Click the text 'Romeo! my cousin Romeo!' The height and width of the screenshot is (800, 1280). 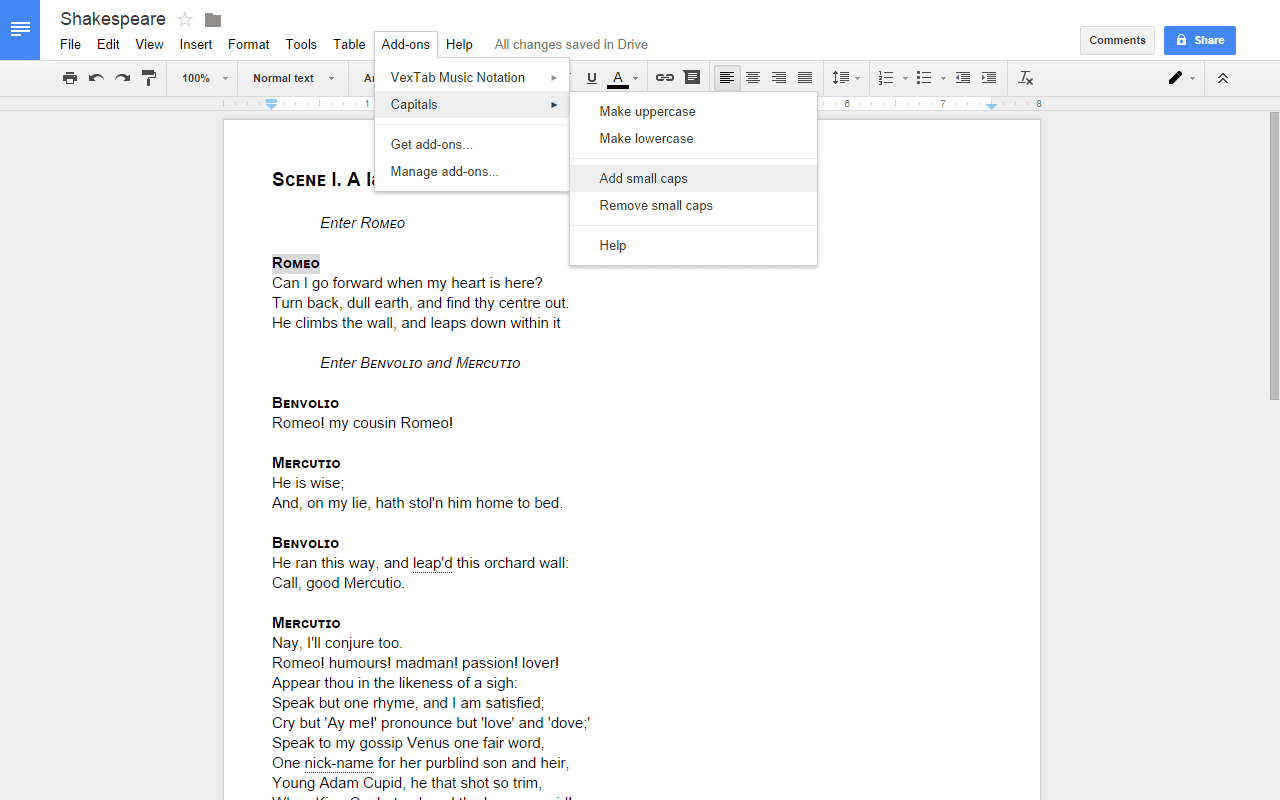363,423
